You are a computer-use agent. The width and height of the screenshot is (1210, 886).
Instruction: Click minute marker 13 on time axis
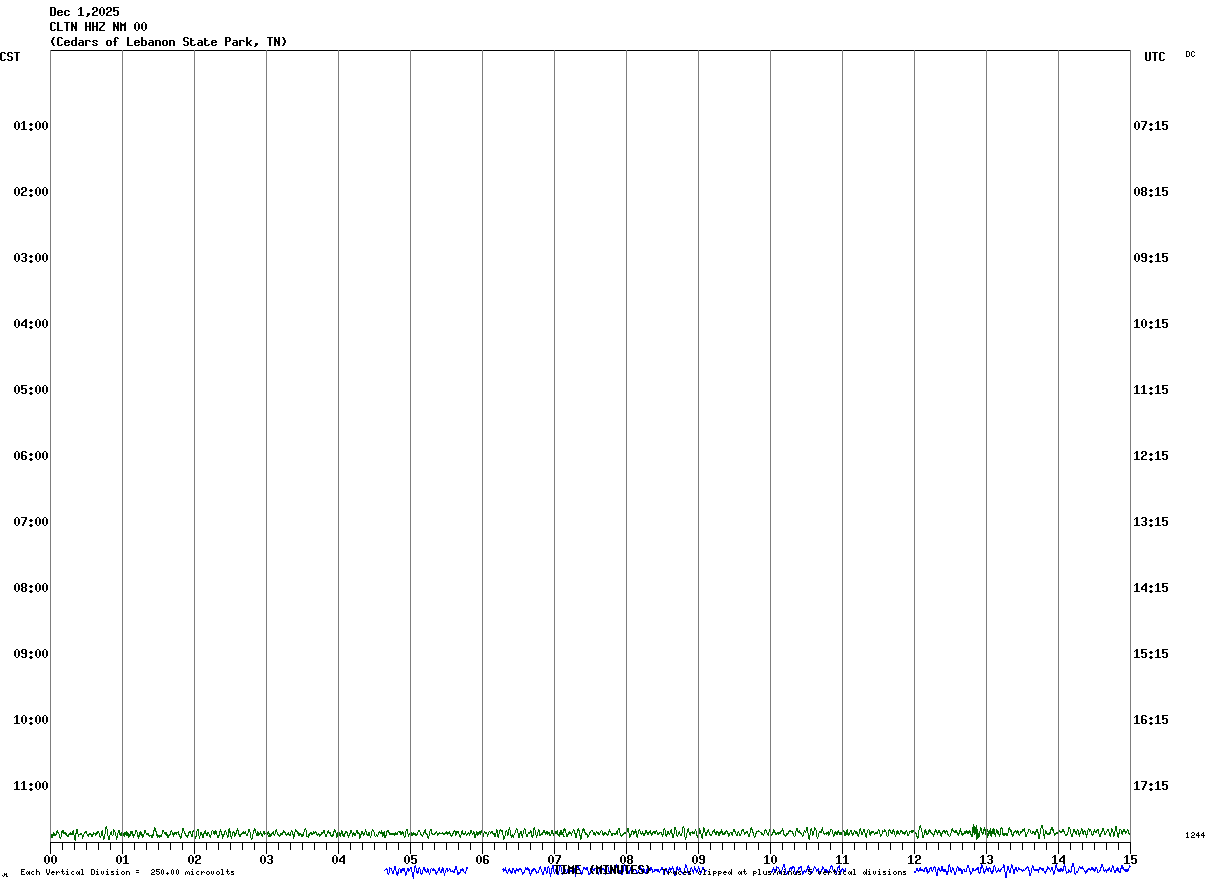click(986, 860)
